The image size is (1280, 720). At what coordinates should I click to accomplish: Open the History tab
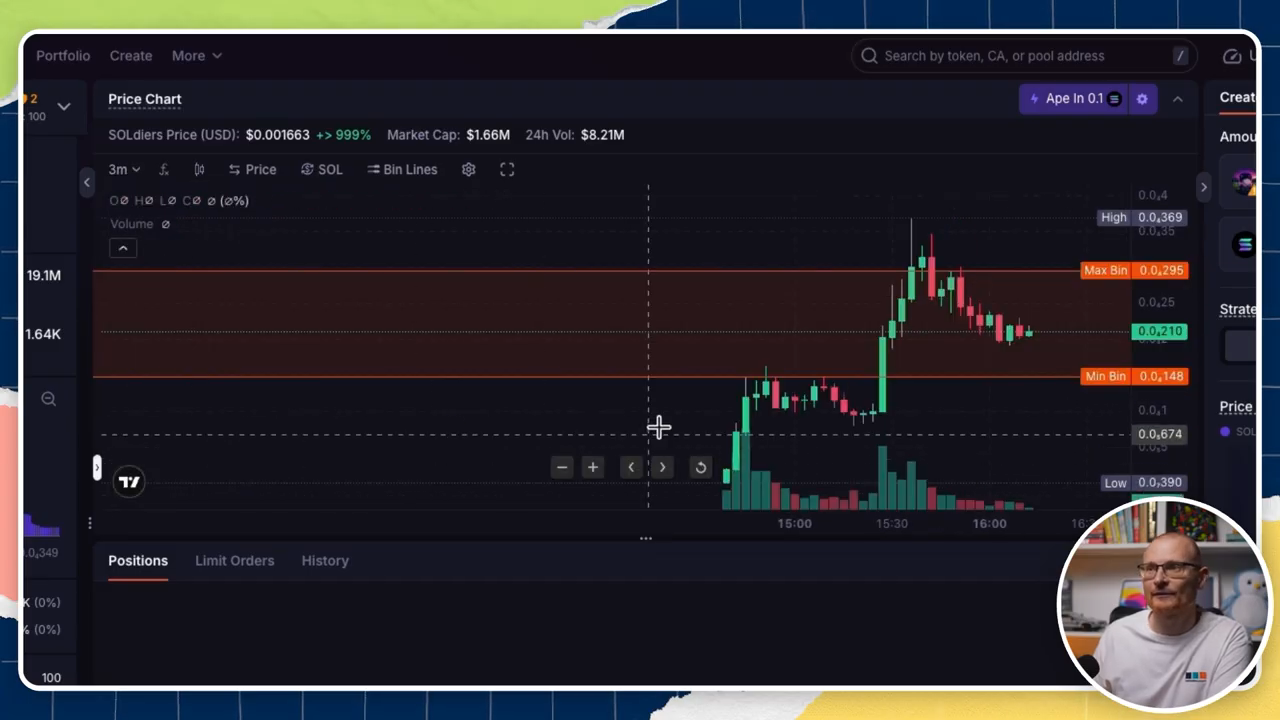(x=325, y=561)
